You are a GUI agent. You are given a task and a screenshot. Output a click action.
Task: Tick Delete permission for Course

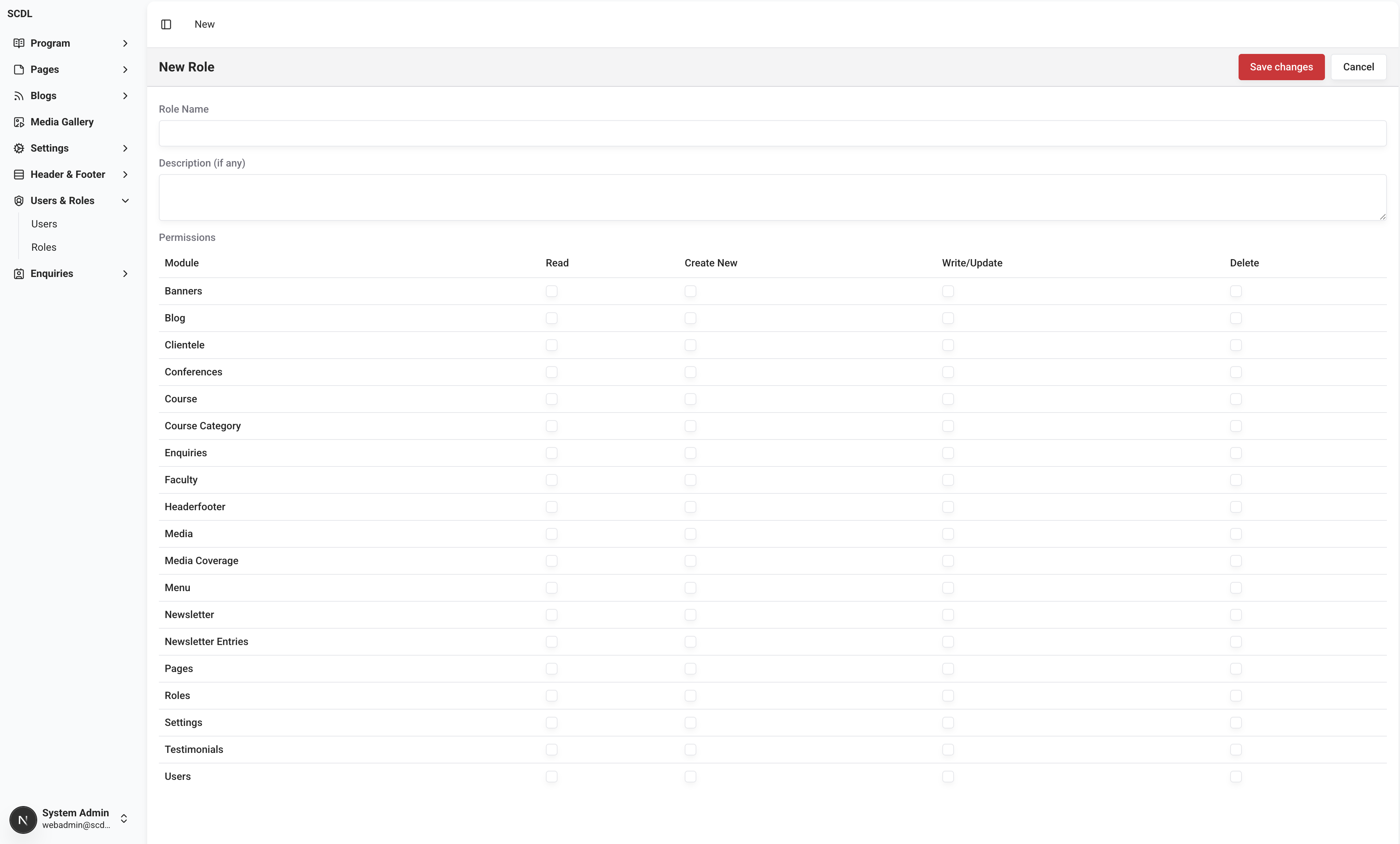pyautogui.click(x=1235, y=399)
